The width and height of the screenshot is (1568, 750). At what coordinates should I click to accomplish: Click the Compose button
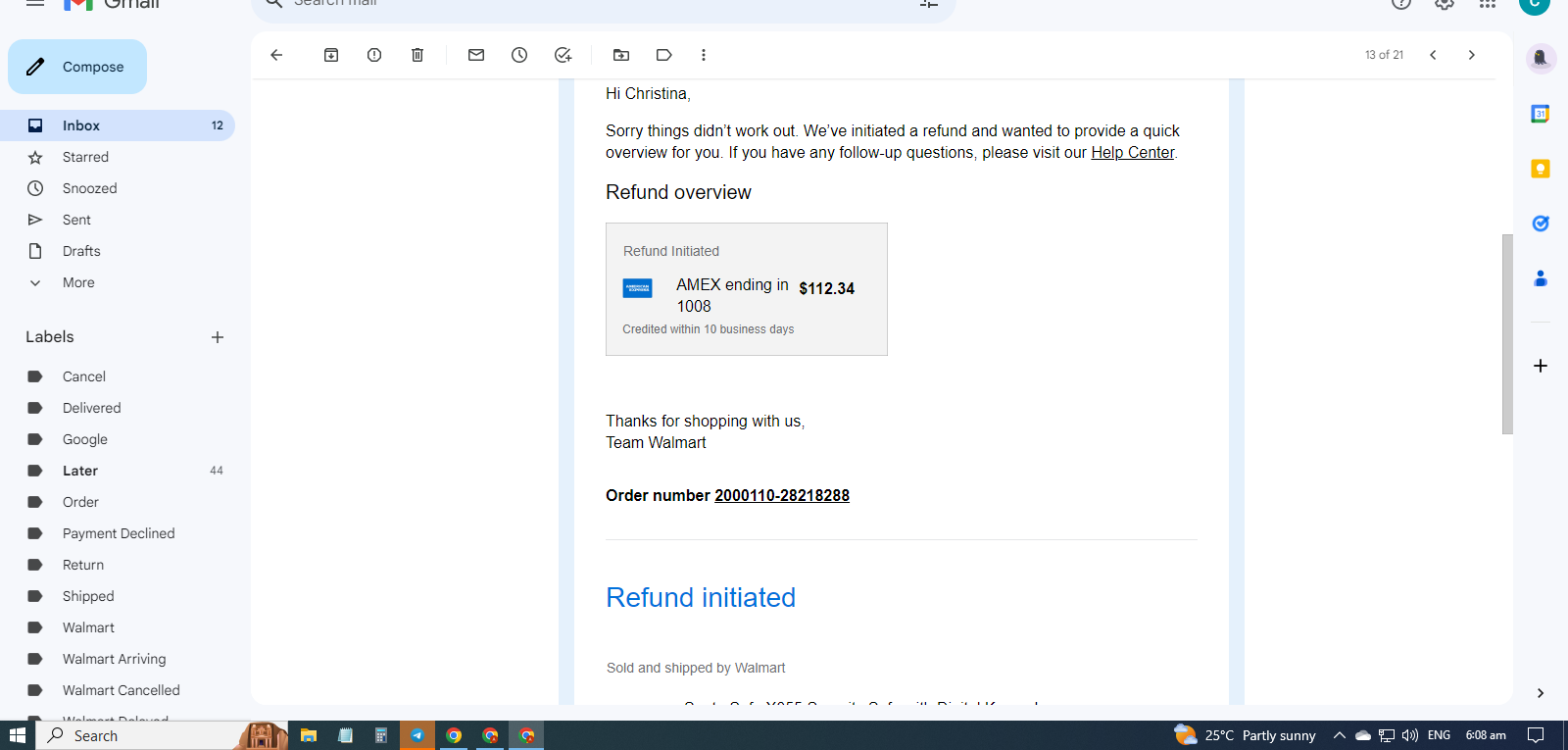(x=77, y=67)
